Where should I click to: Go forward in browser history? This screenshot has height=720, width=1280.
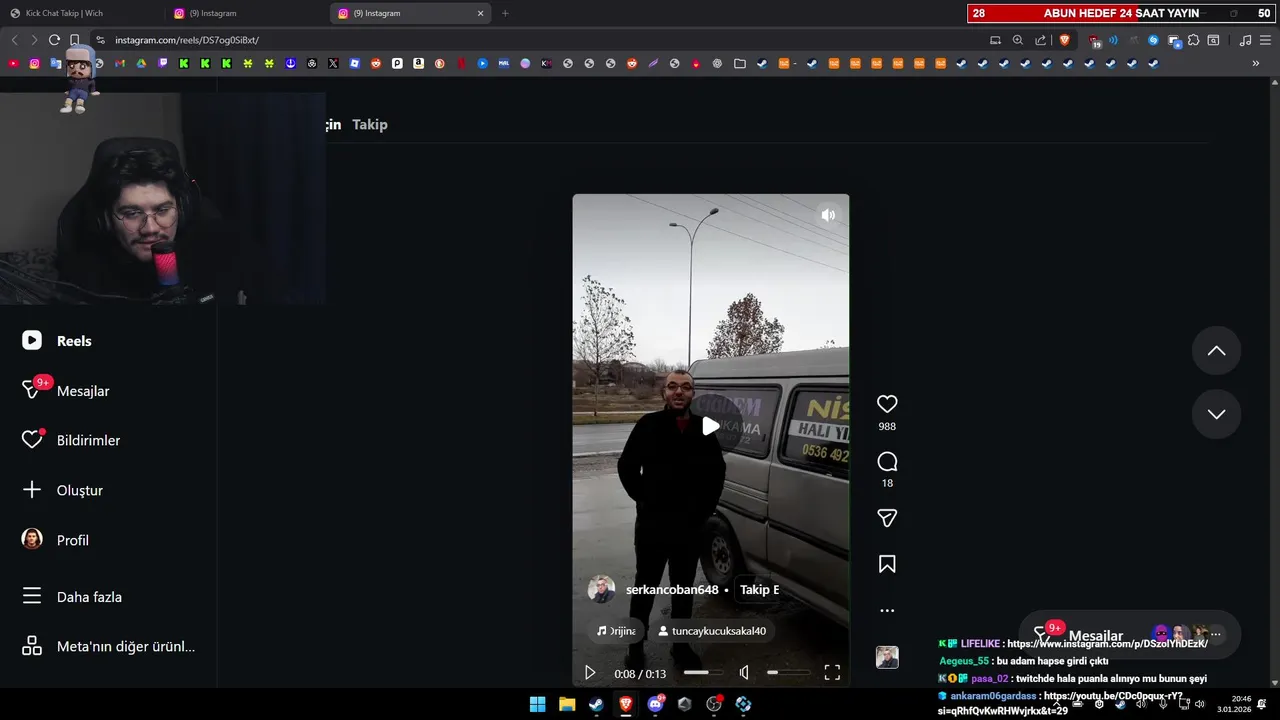(34, 40)
